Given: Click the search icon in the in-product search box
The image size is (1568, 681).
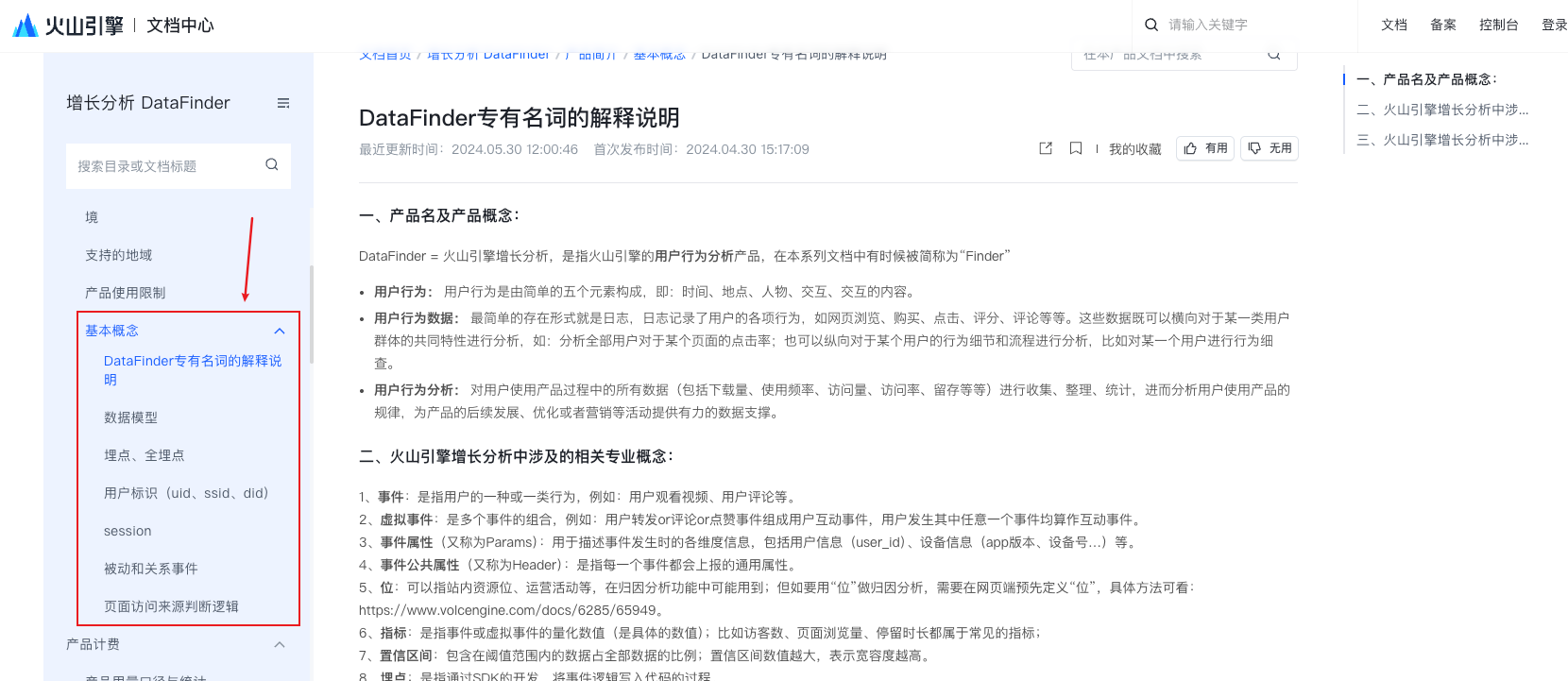Looking at the screenshot, I should click(1274, 55).
